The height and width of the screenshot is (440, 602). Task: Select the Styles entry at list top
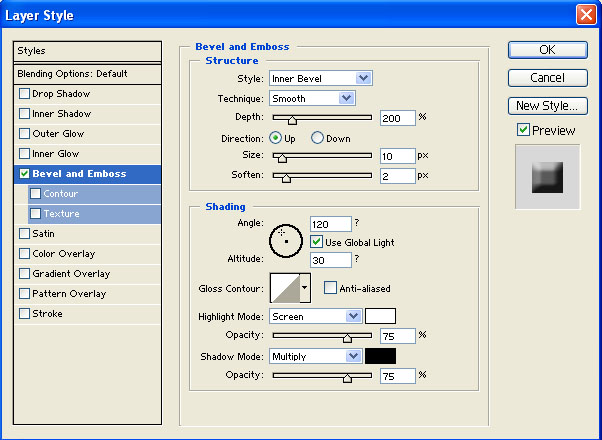(x=88, y=51)
